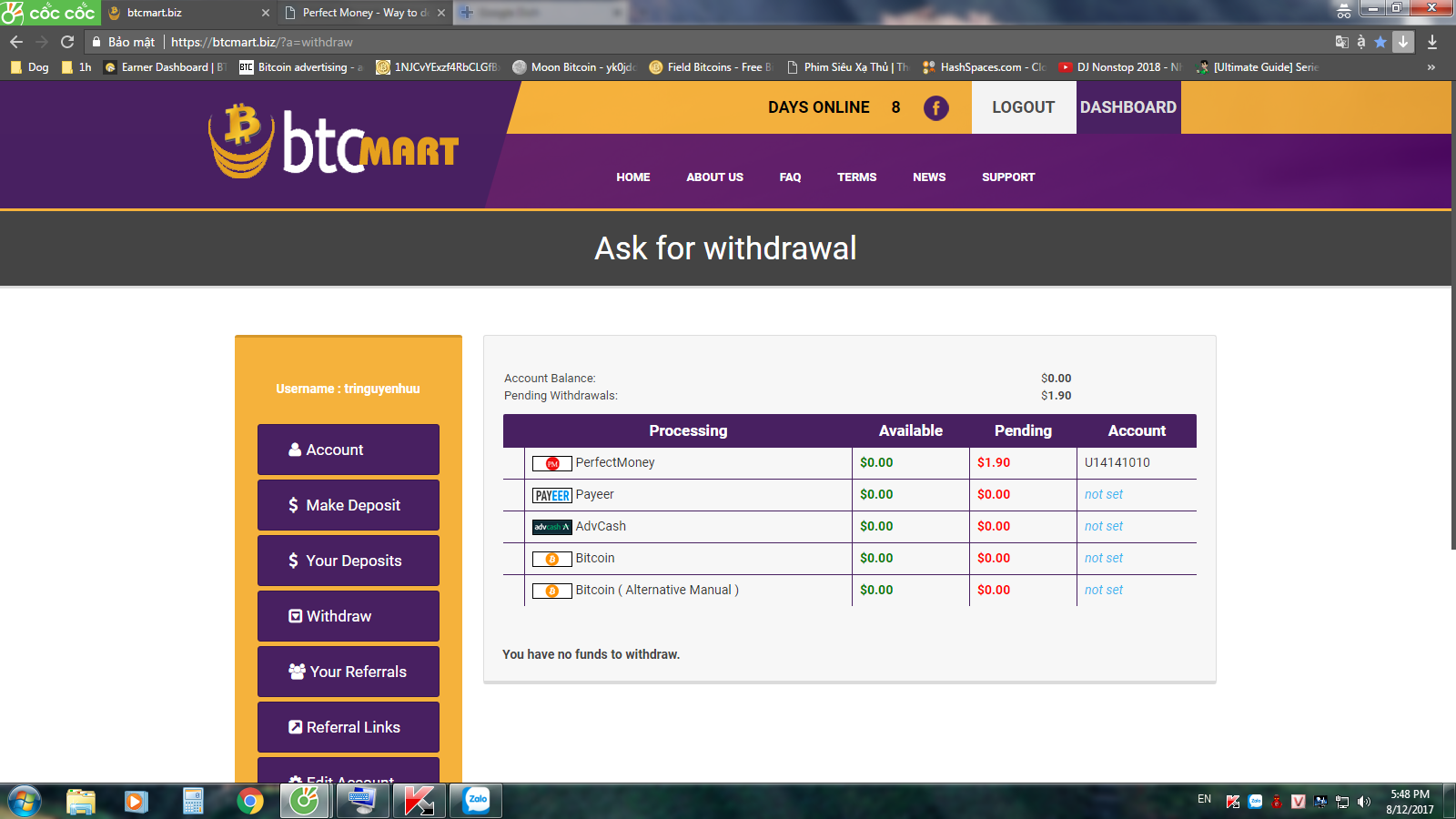This screenshot has width=1456, height=819.
Task: Open Referral Links in the sidebar
Action: click(x=349, y=727)
